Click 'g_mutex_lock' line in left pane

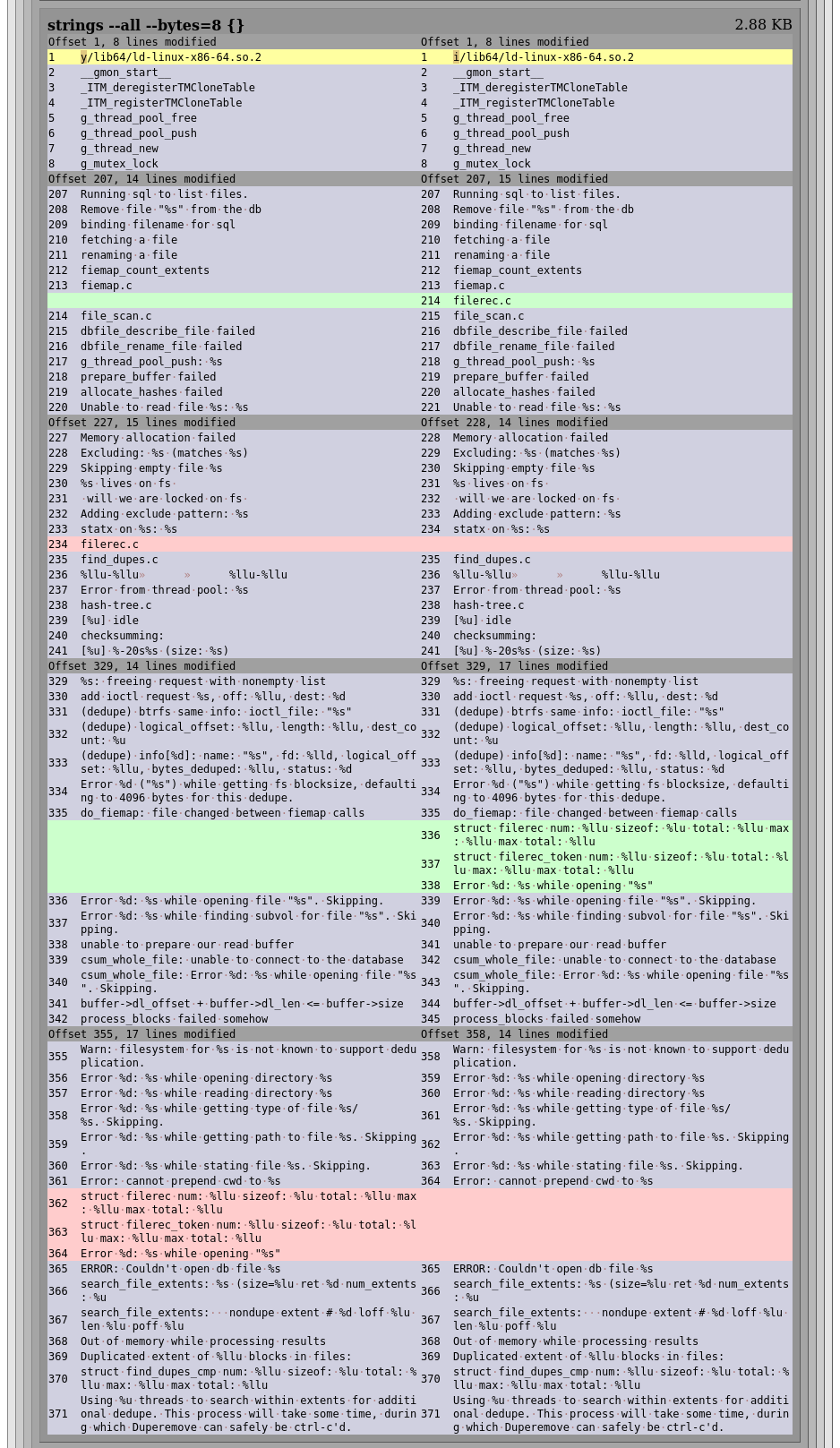coord(119,164)
